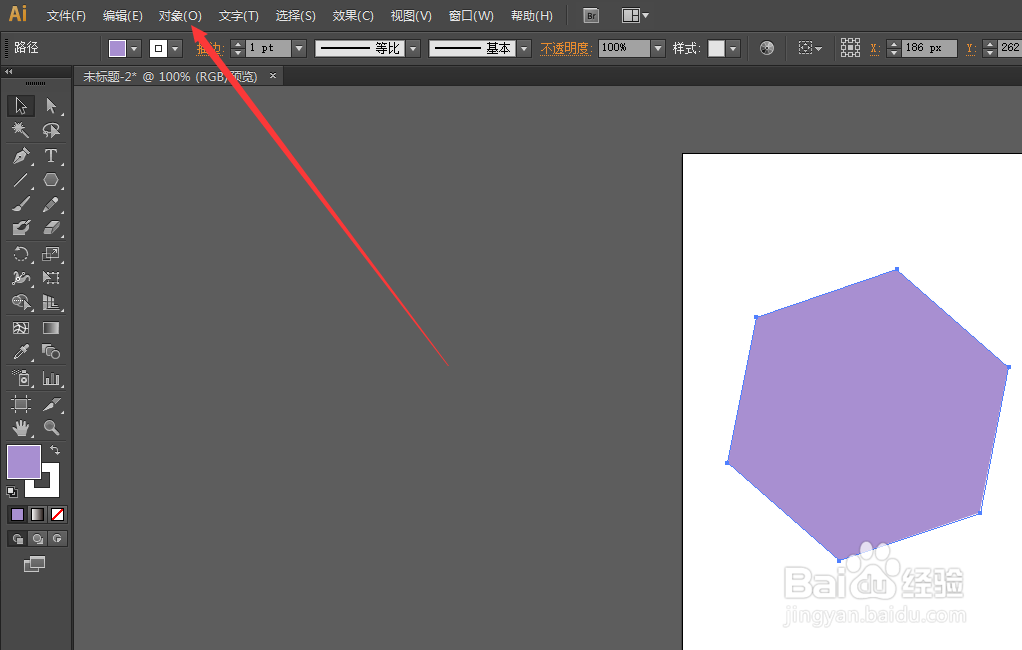Open the 基本 brush definition dropdown
The image size is (1022, 650).
524,48
